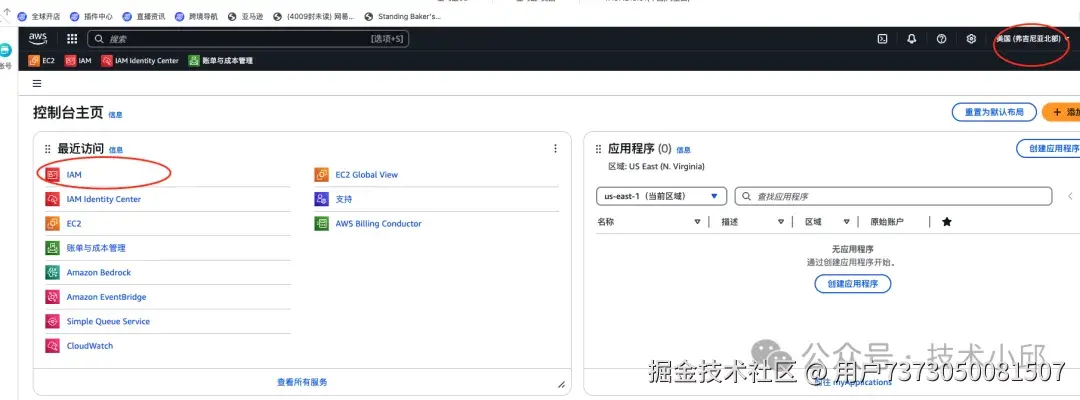Open 账单与成本管理 shortcut in favorites bar

(220, 61)
